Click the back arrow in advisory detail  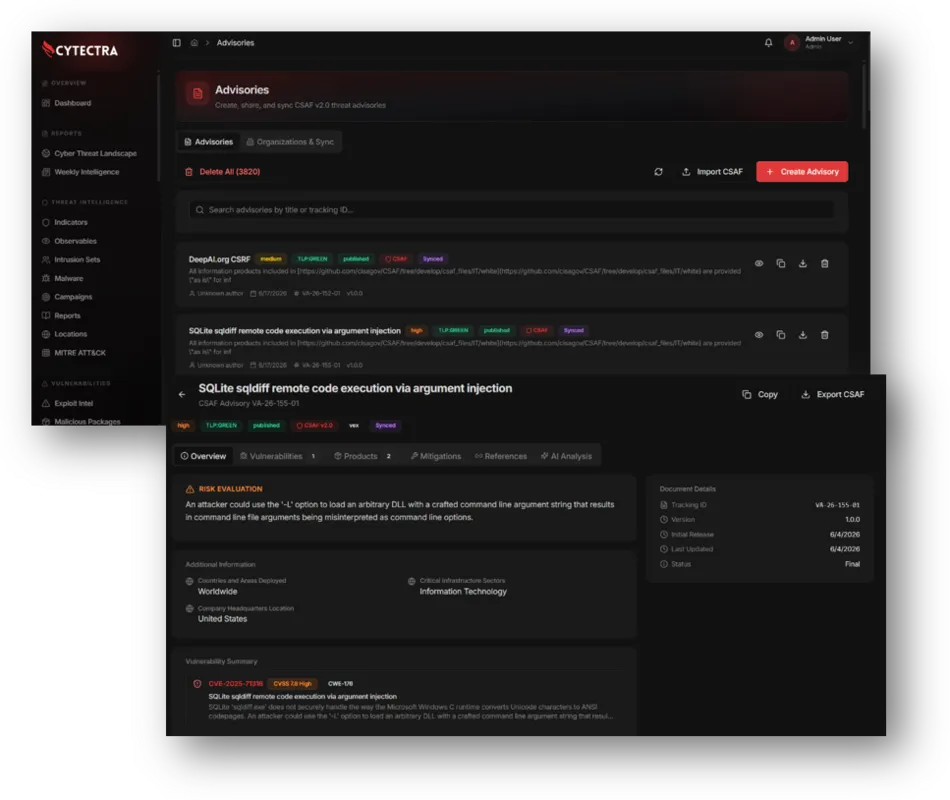pos(182,395)
